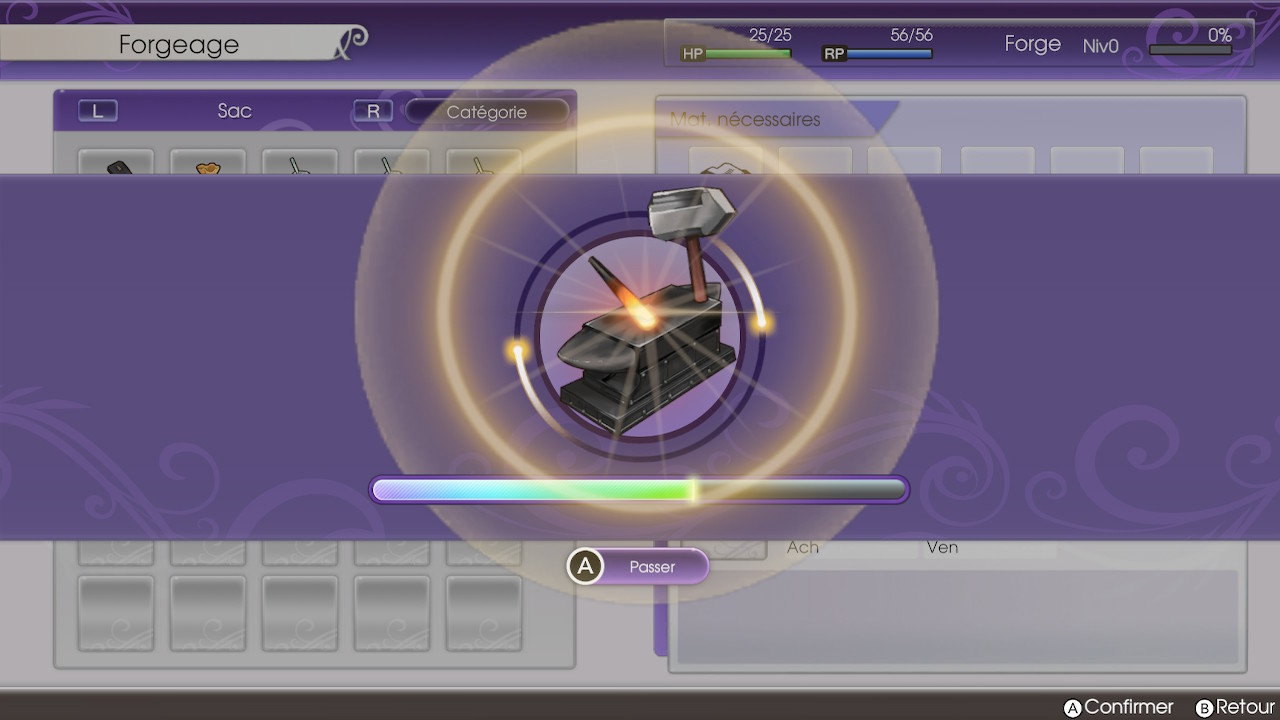This screenshot has height=720, width=1280.
Task: Click the blue RP bar
Action: coord(890,54)
